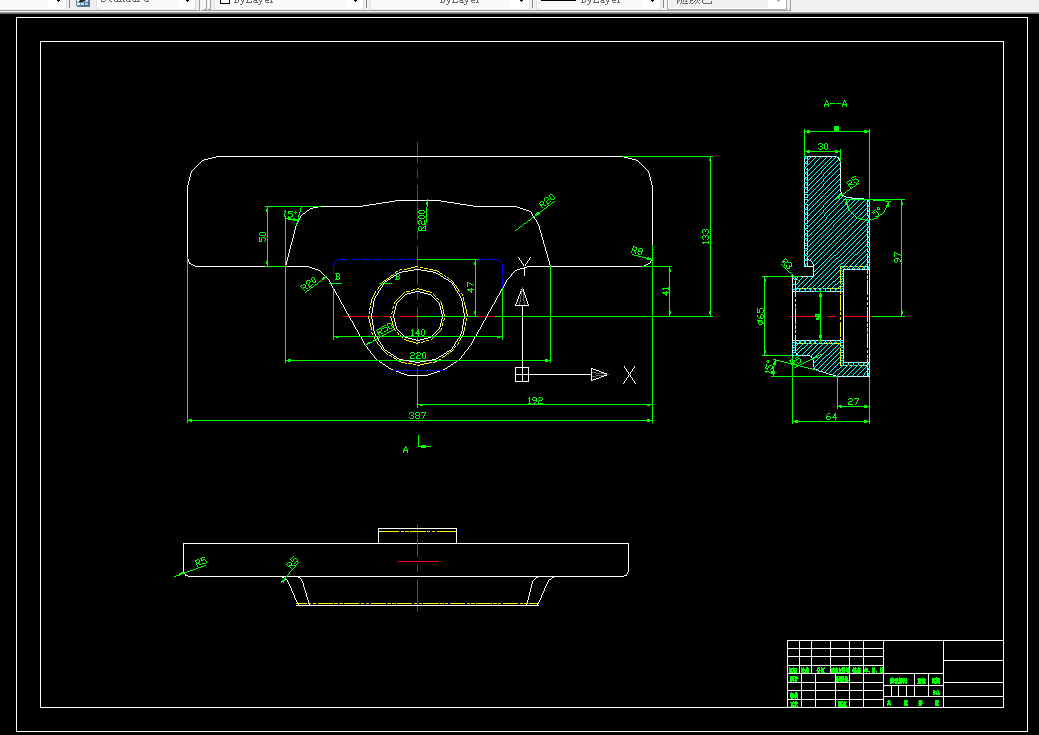Click the Y axis arrowhead of the UCS icon

click(522, 297)
